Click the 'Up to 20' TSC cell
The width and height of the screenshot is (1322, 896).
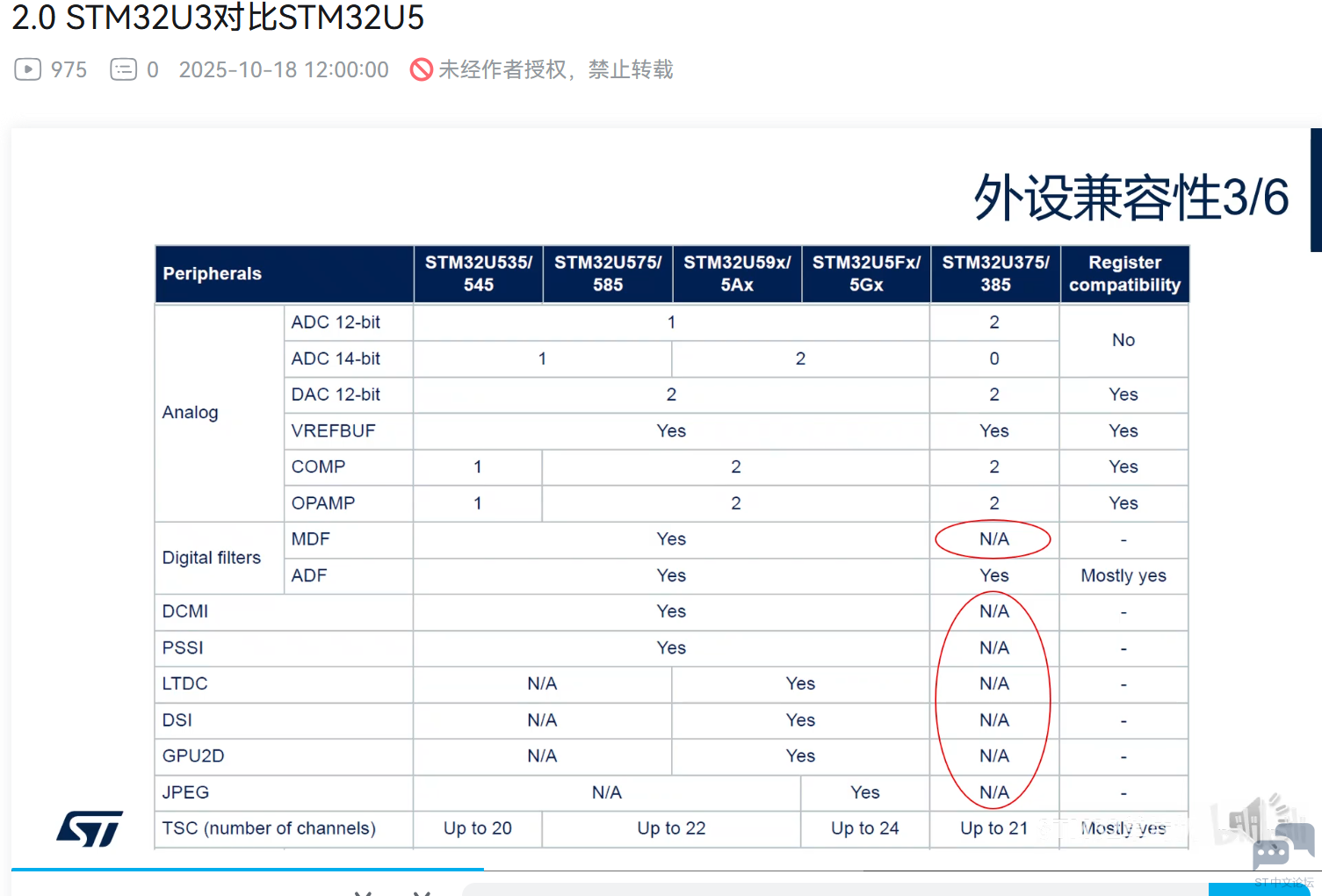478,828
